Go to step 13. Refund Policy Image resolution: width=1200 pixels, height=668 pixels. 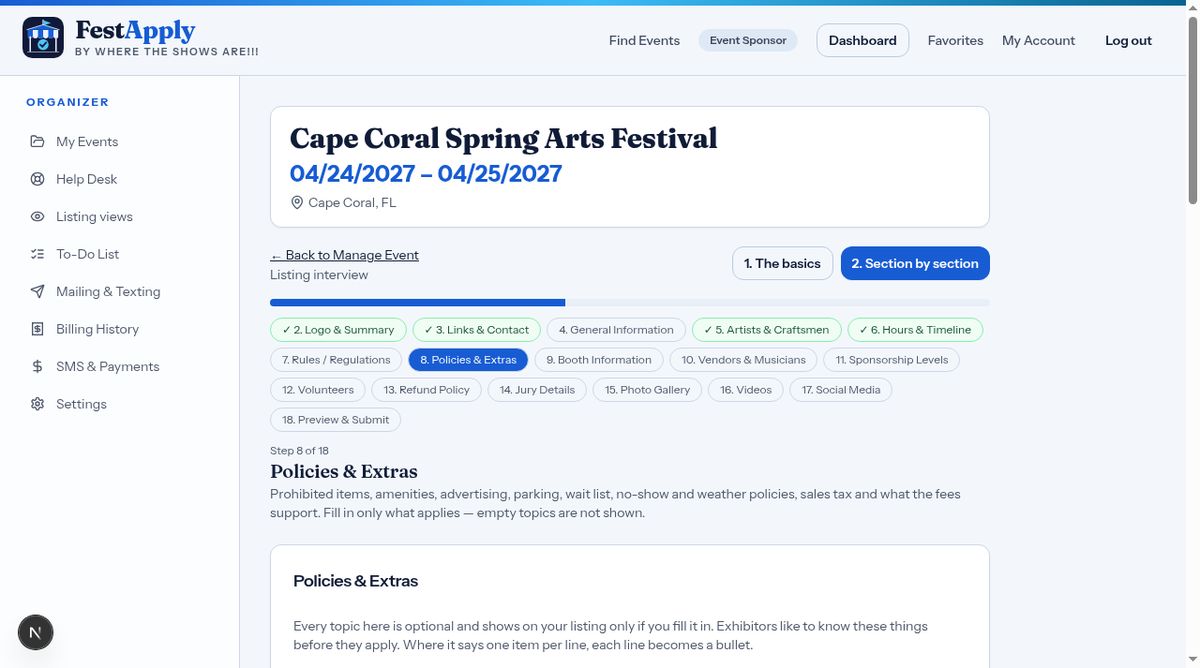(x=427, y=390)
